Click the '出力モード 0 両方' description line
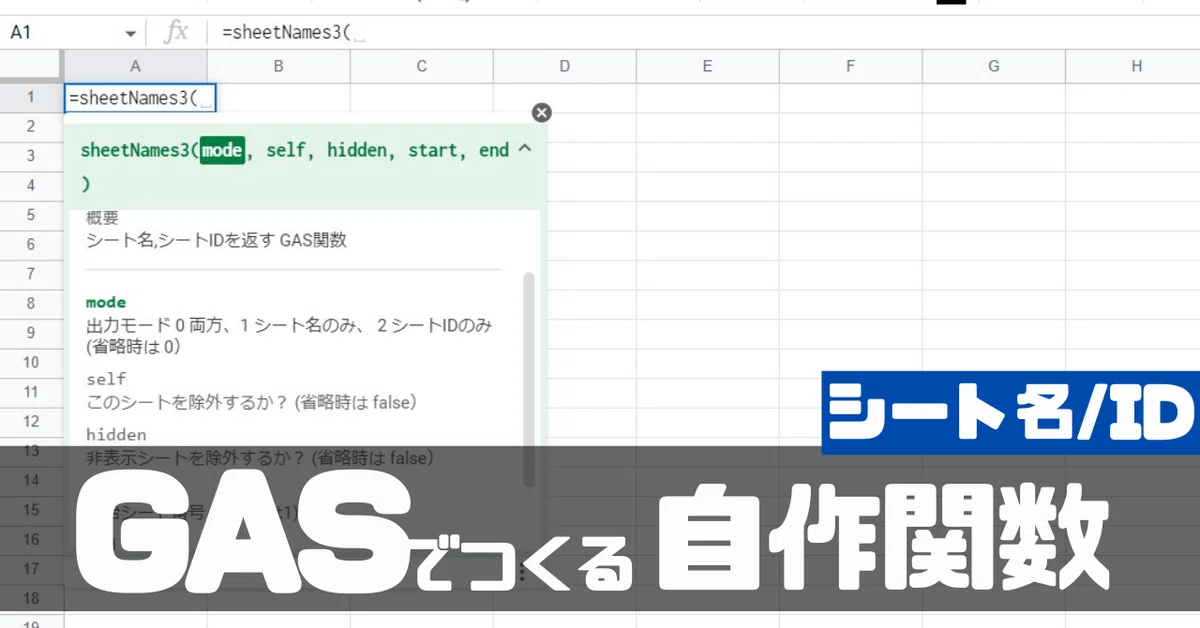 click(x=289, y=325)
